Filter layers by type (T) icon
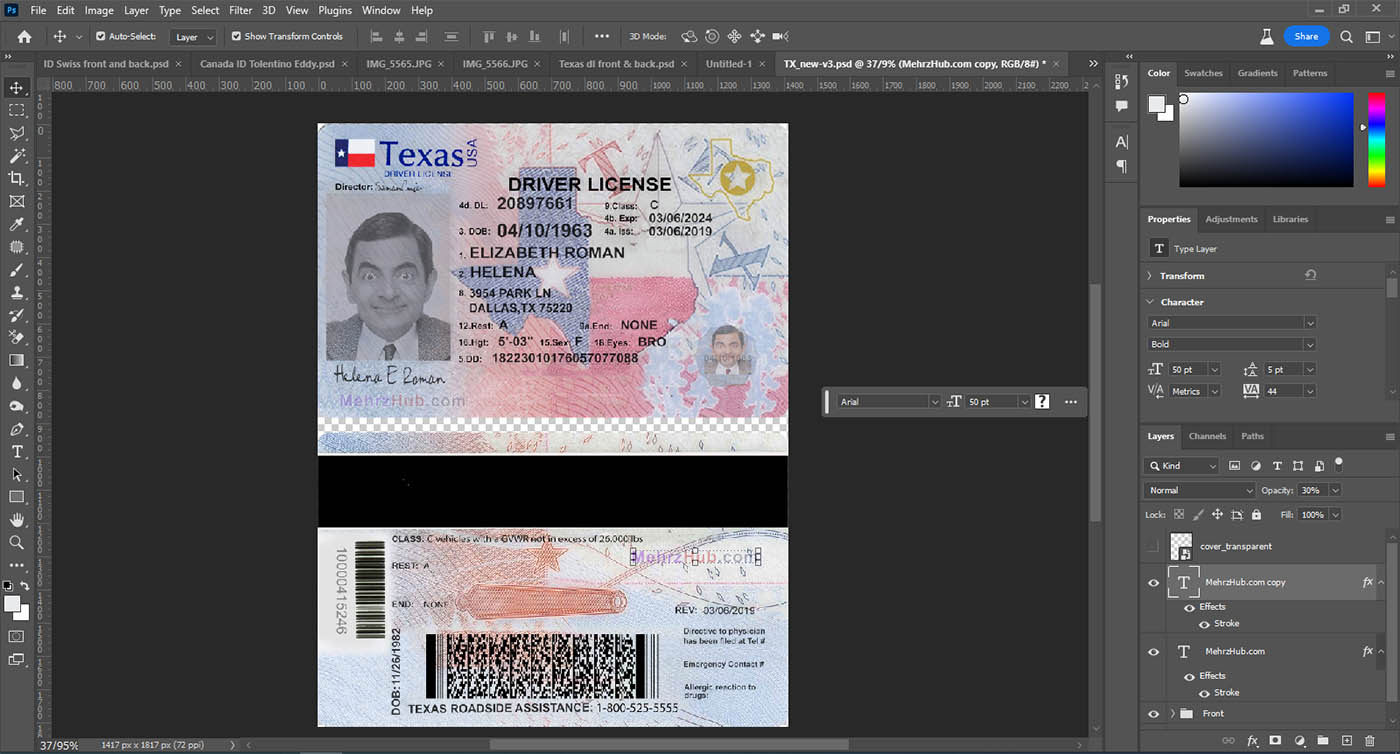1400x754 pixels. (1277, 466)
